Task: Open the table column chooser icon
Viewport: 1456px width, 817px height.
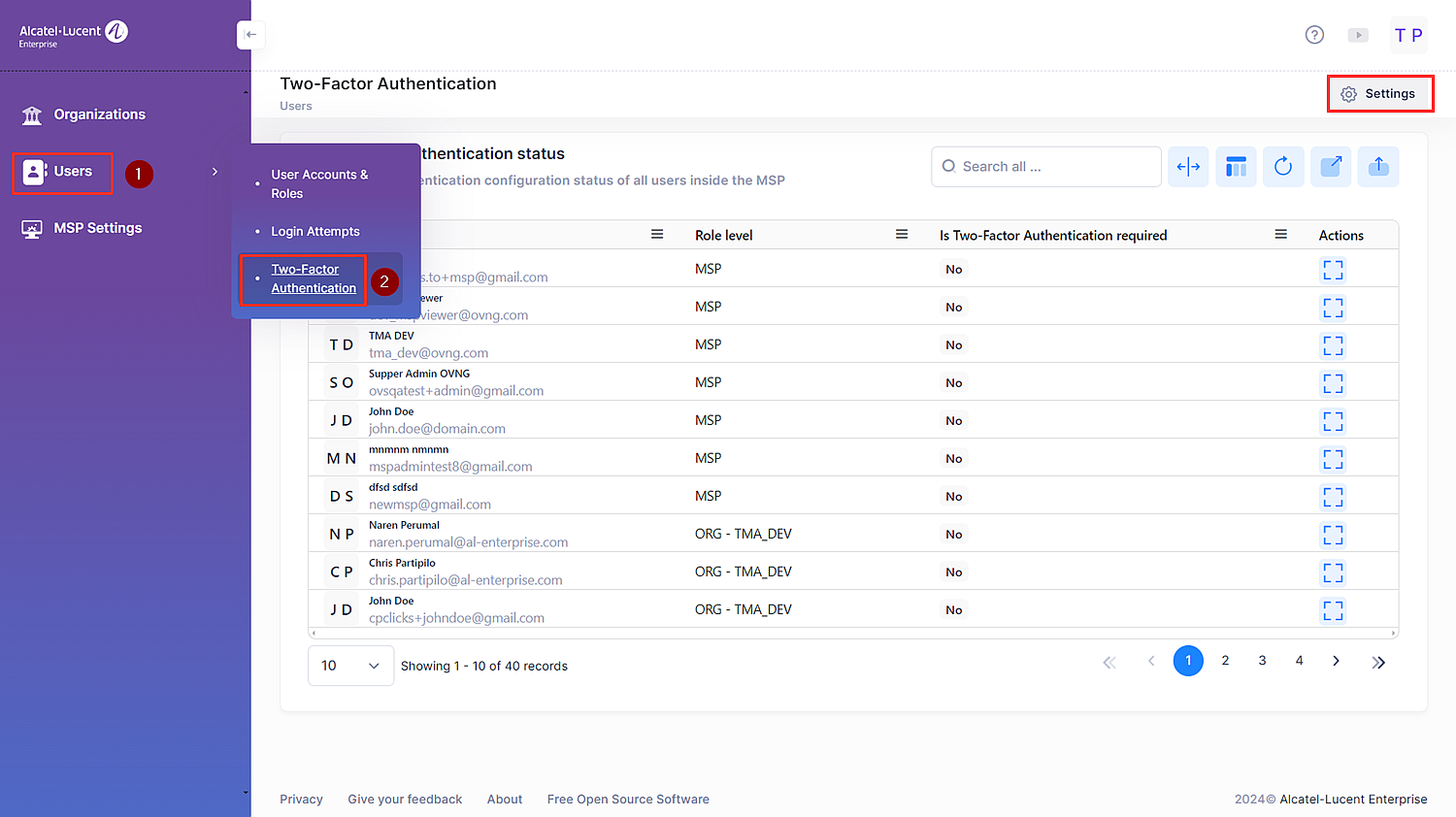Action: tap(1236, 167)
